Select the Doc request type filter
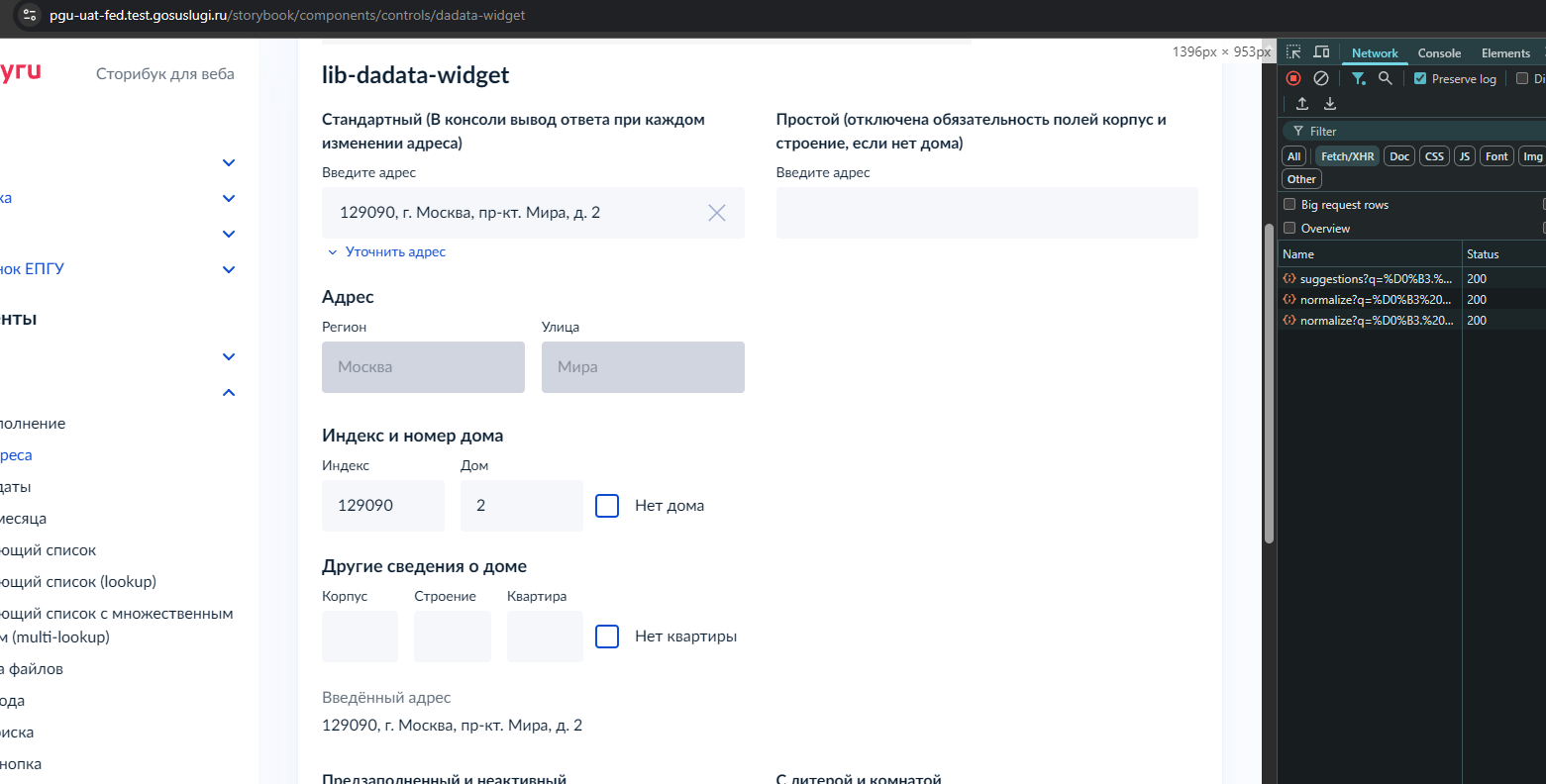1546x784 pixels. (x=1398, y=156)
